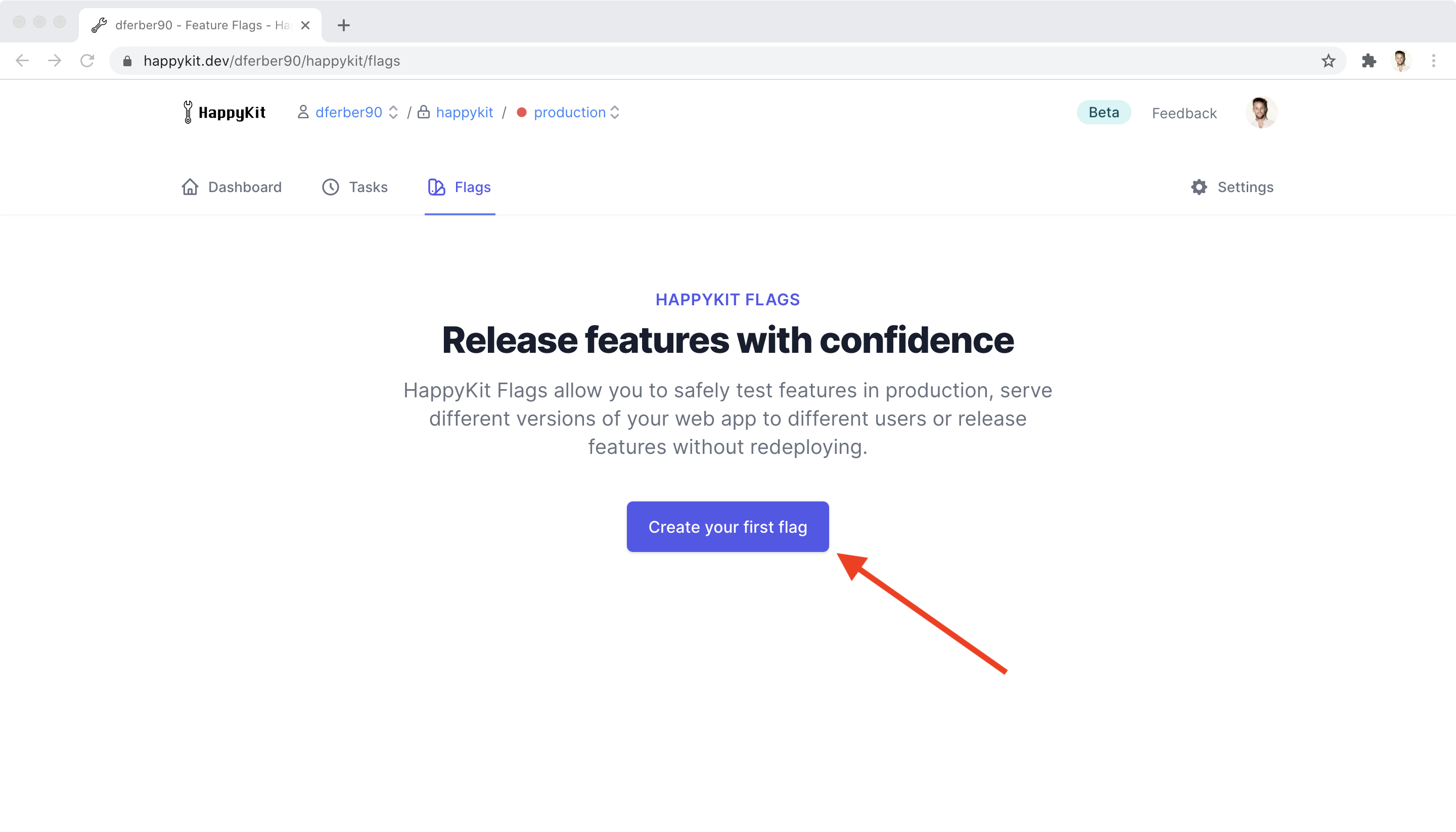Click the Settings gear icon
Image resolution: width=1456 pixels, height=832 pixels.
pyautogui.click(x=1199, y=187)
